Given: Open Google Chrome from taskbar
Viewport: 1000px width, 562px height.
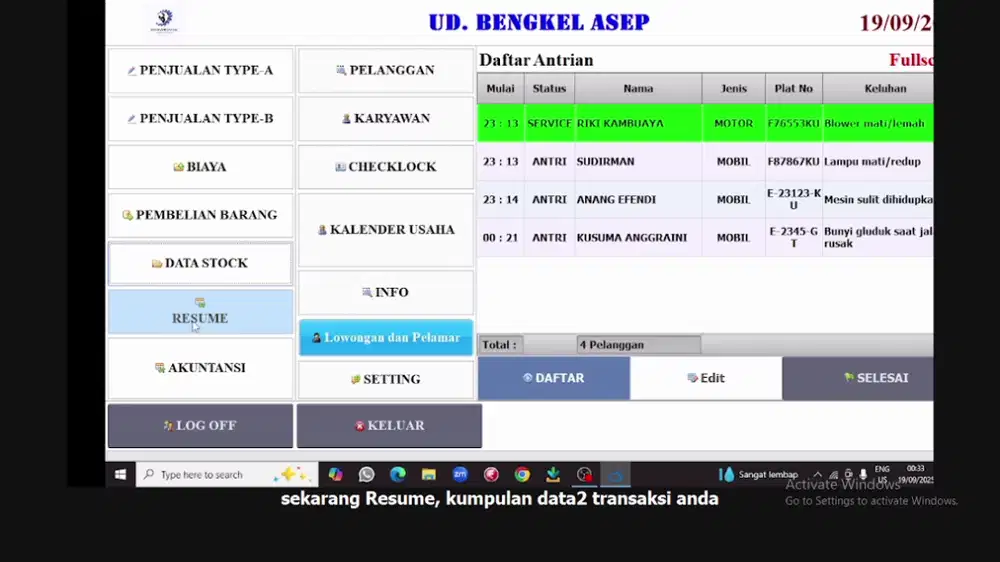Looking at the screenshot, I should 522,475.
